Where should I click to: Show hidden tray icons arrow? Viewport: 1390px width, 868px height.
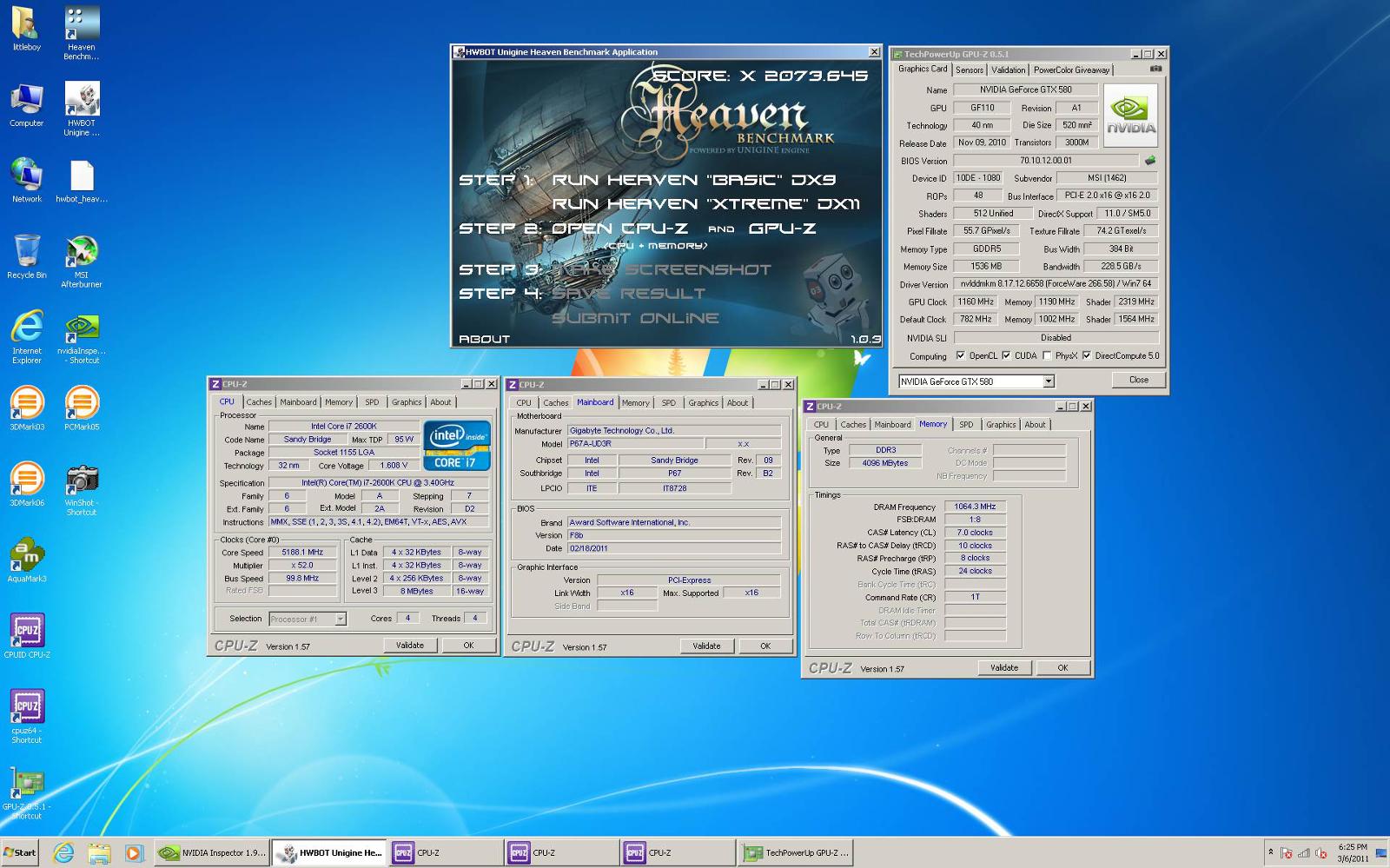pyautogui.click(x=1270, y=853)
